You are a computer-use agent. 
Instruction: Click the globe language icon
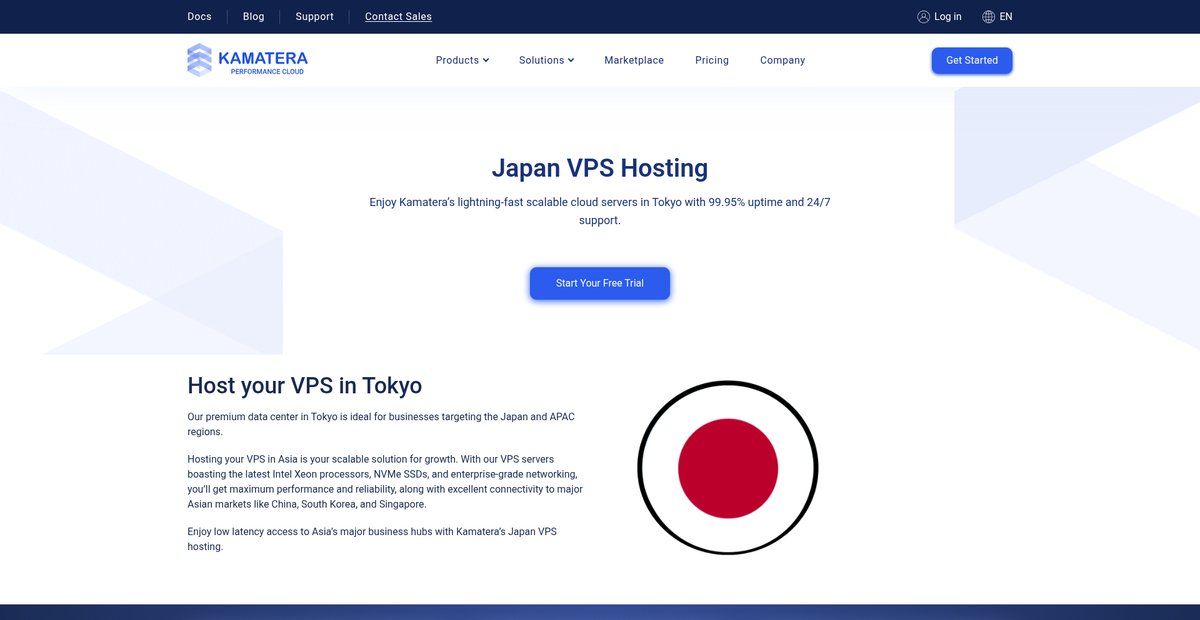click(989, 17)
